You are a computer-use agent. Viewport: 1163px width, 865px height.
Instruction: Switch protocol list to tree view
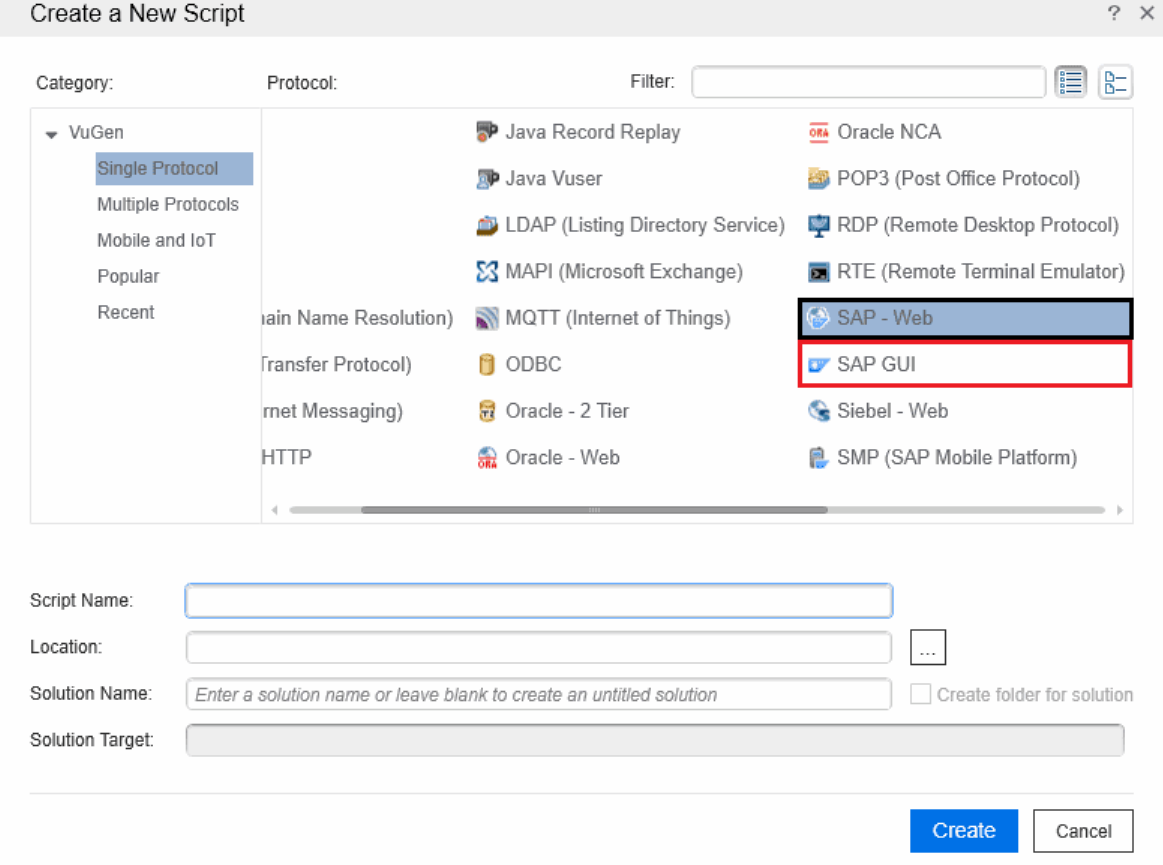1115,82
